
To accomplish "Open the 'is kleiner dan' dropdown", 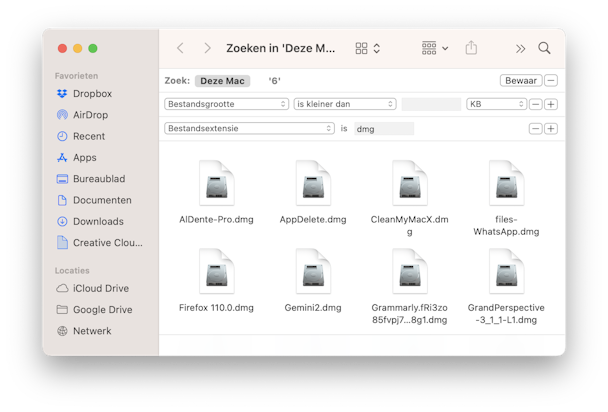I will (345, 104).
